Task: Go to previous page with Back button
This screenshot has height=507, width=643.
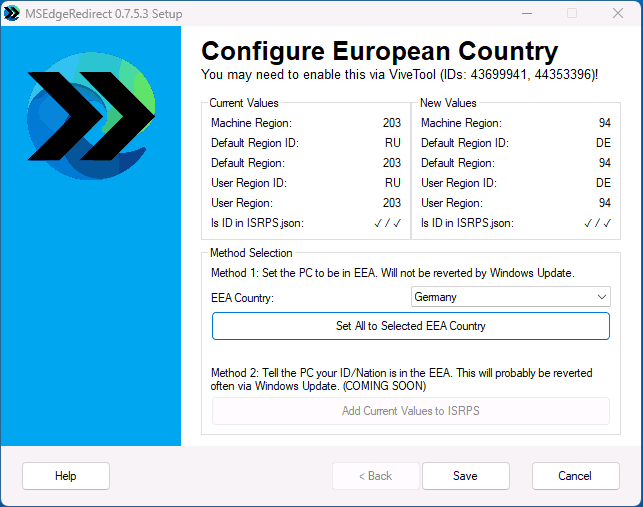Action: tap(376, 476)
